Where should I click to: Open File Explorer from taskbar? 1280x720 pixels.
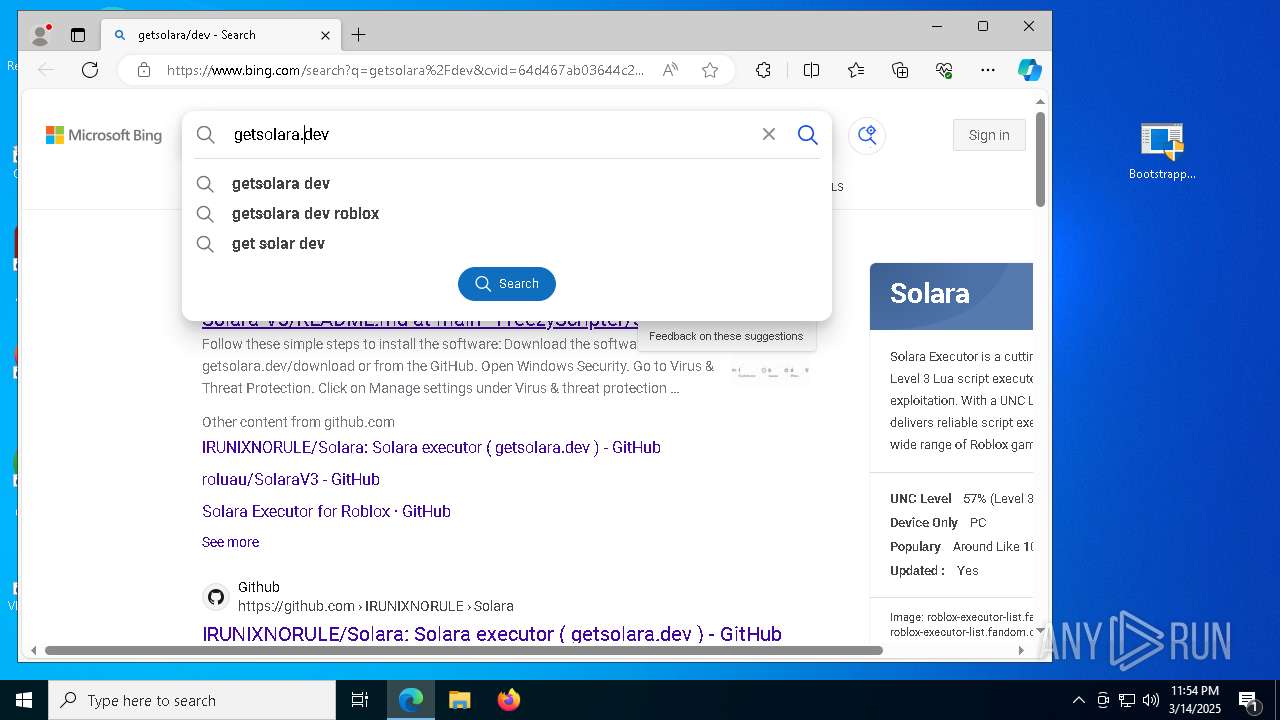(459, 700)
